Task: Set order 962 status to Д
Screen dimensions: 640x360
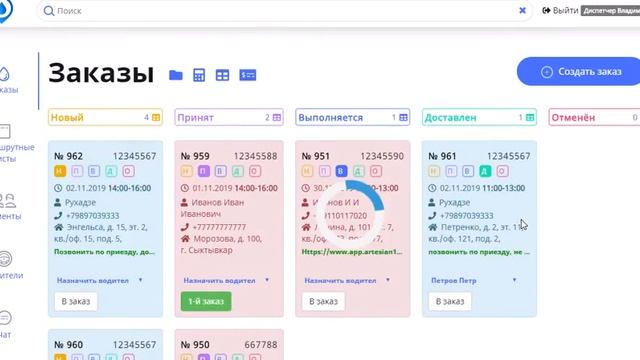Action: 111,171
